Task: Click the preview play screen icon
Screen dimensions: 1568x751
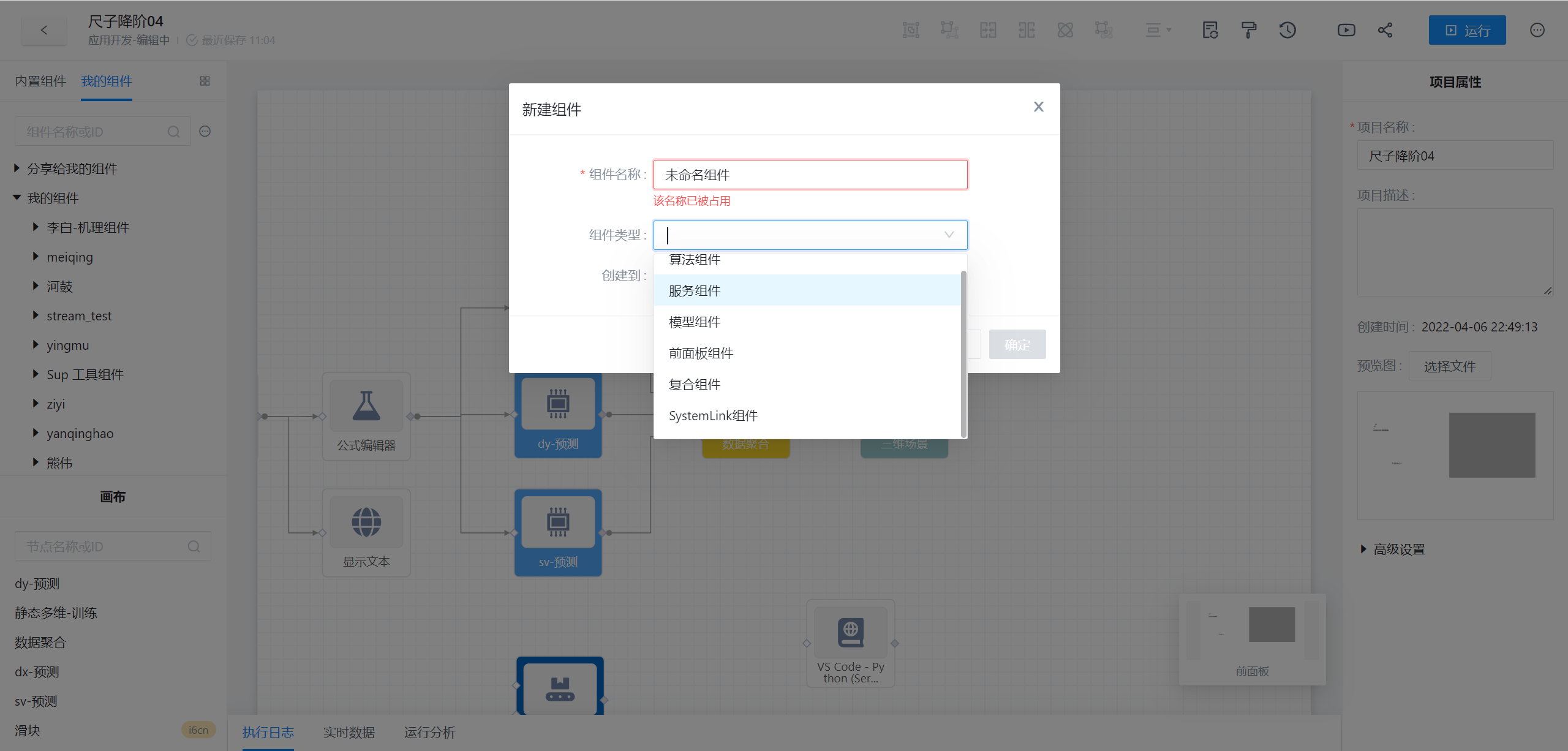Action: (1346, 30)
